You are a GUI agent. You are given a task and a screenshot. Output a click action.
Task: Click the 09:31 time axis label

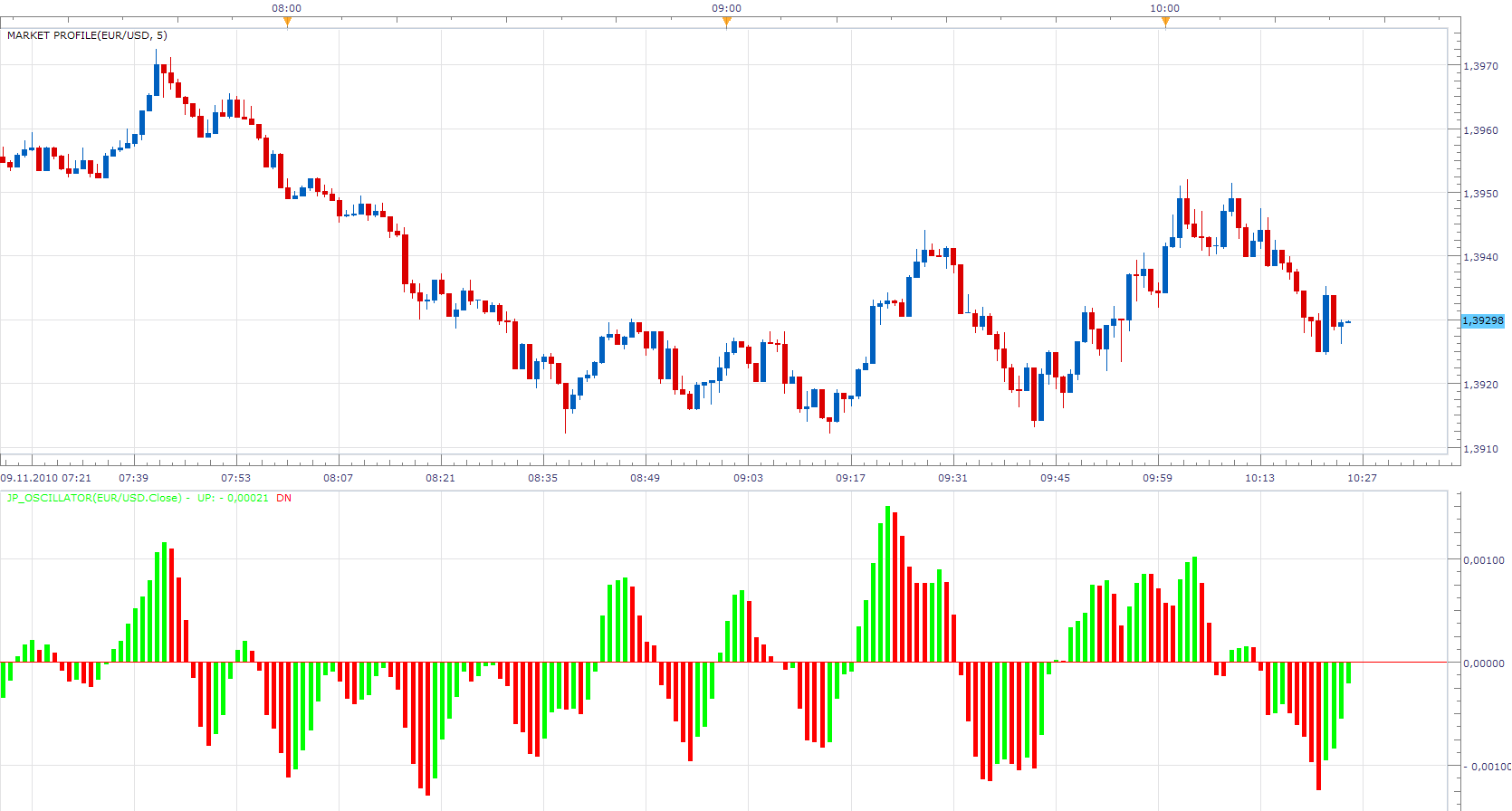(x=952, y=478)
